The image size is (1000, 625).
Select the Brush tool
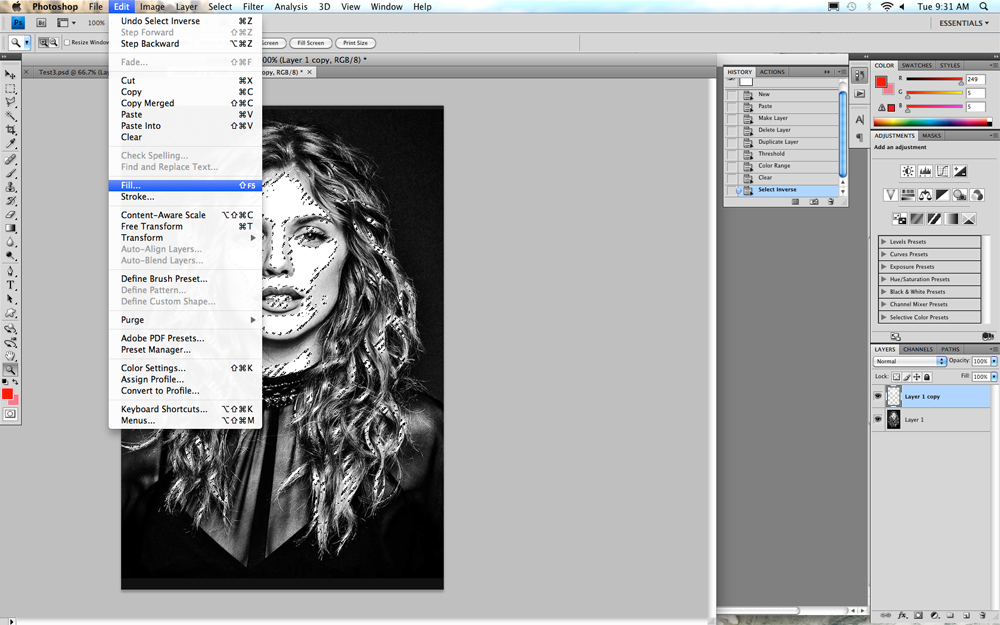click(x=10, y=173)
